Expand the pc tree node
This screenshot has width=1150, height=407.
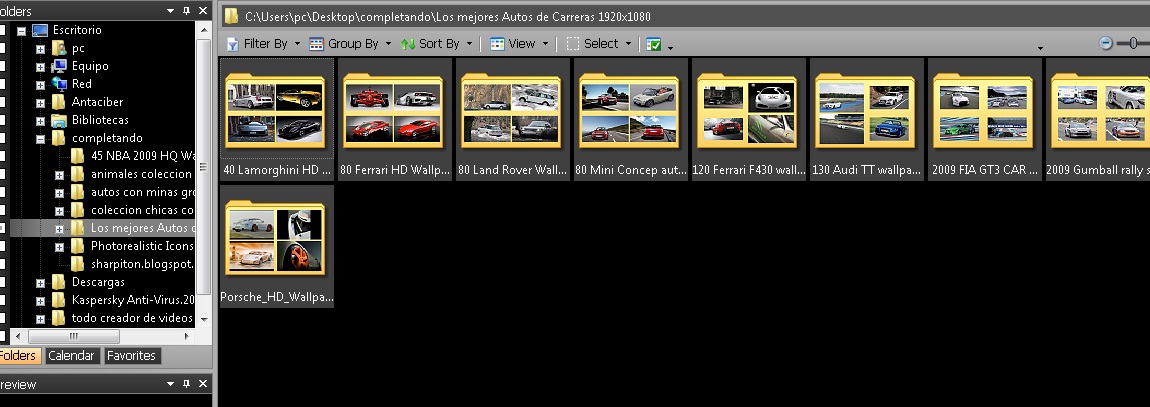pyautogui.click(x=40, y=49)
